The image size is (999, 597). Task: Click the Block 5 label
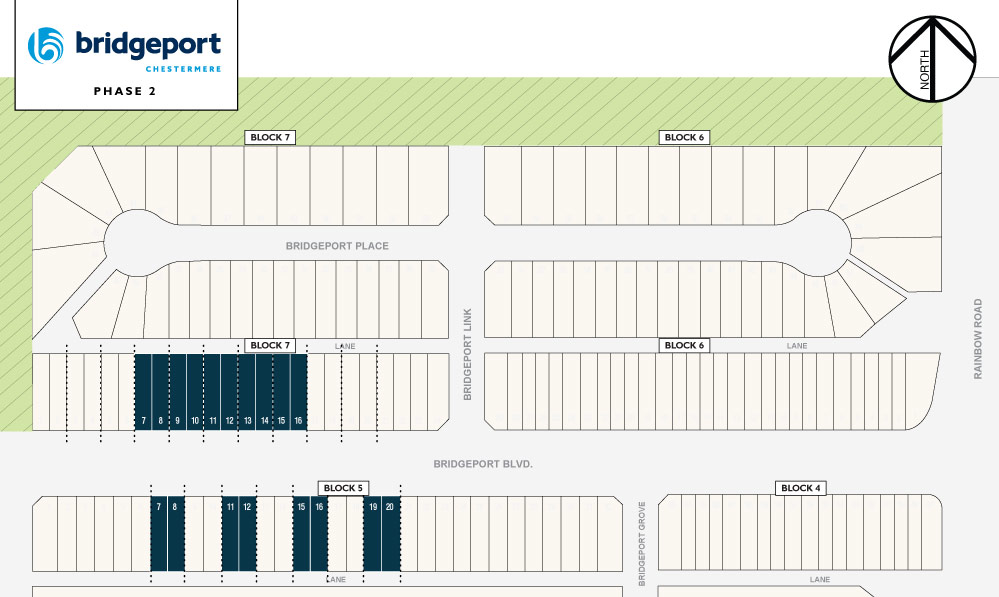point(343,488)
